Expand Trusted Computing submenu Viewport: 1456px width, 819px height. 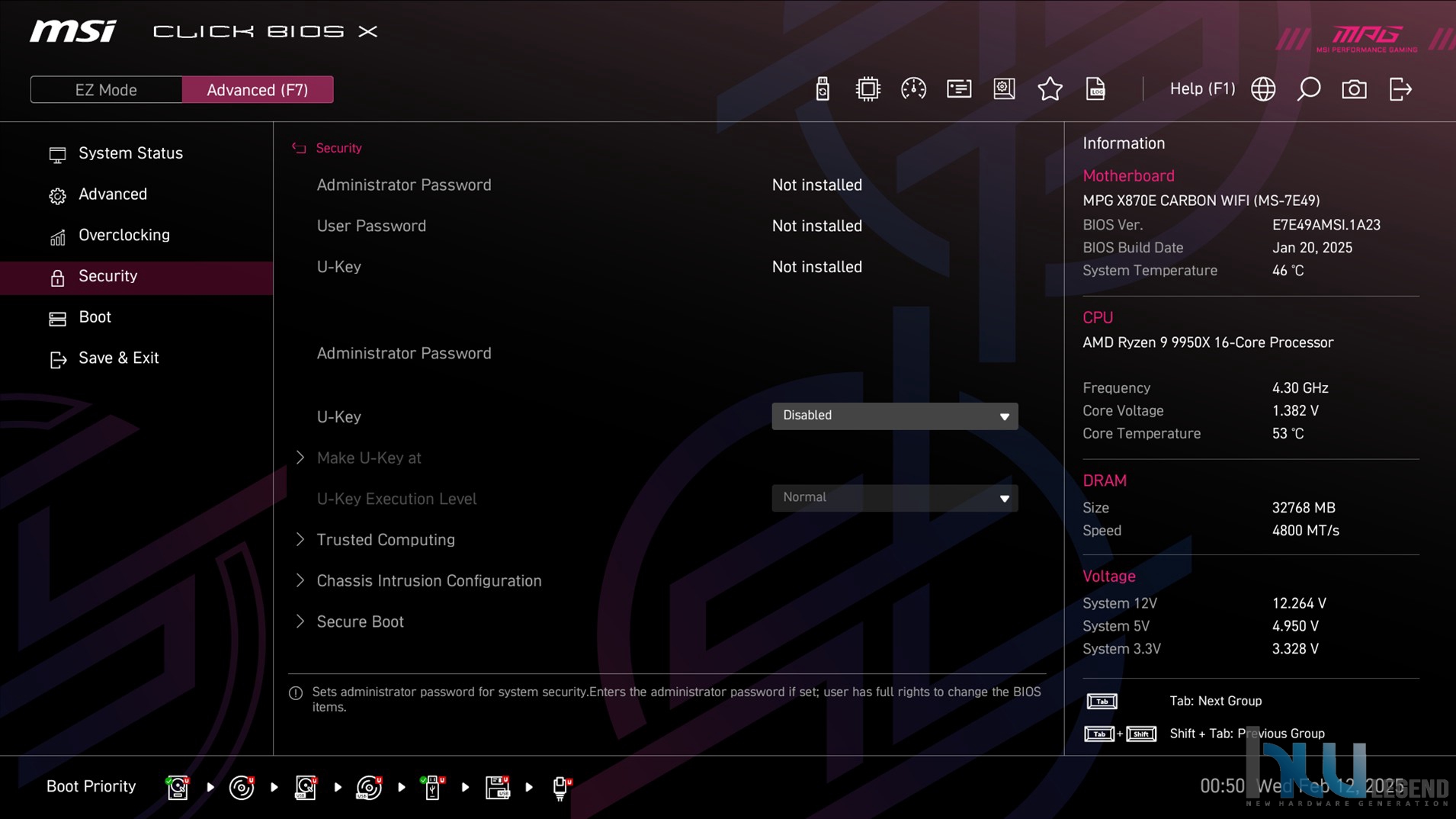tap(386, 540)
